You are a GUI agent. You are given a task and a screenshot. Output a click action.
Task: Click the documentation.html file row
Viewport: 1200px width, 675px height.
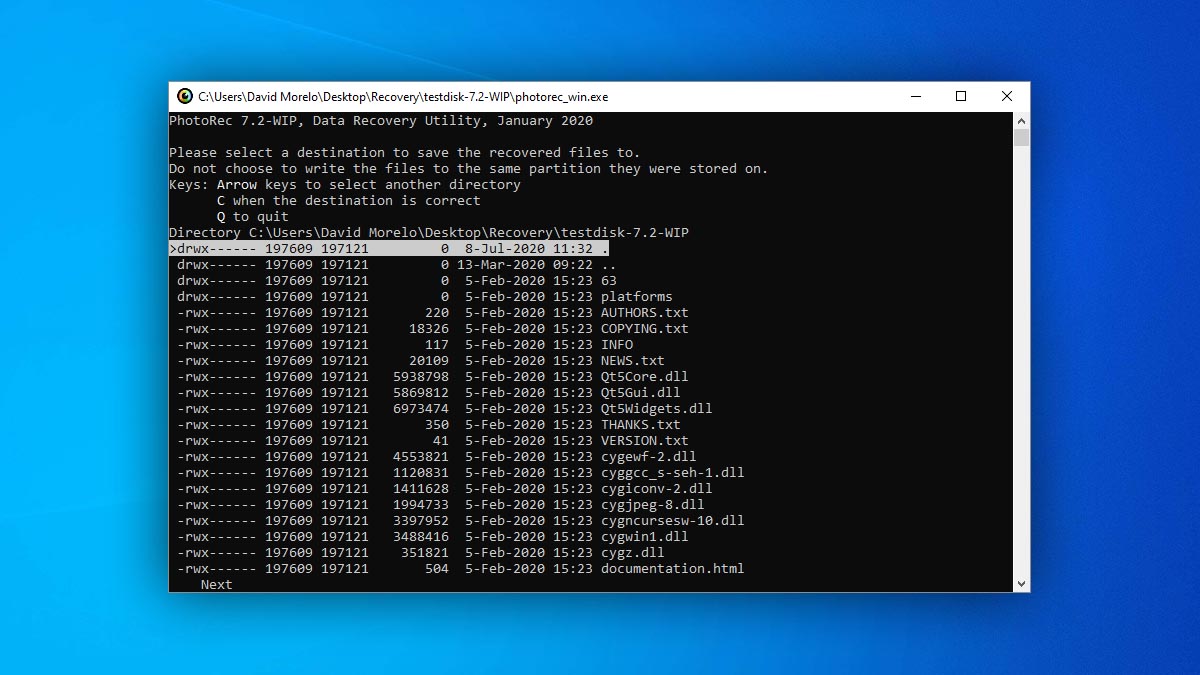coord(461,569)
